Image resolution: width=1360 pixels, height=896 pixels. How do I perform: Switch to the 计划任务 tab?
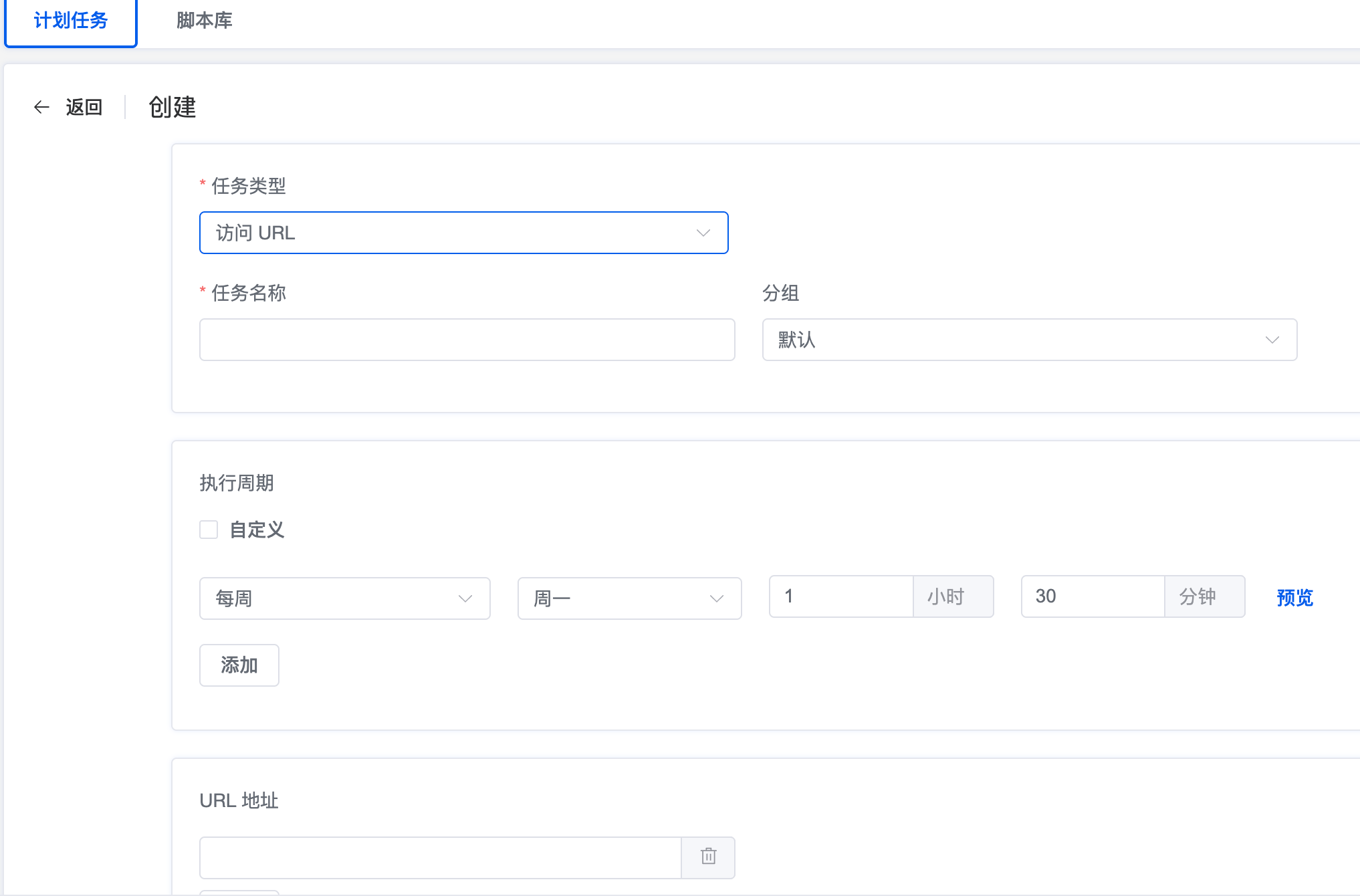coord(71,21)
